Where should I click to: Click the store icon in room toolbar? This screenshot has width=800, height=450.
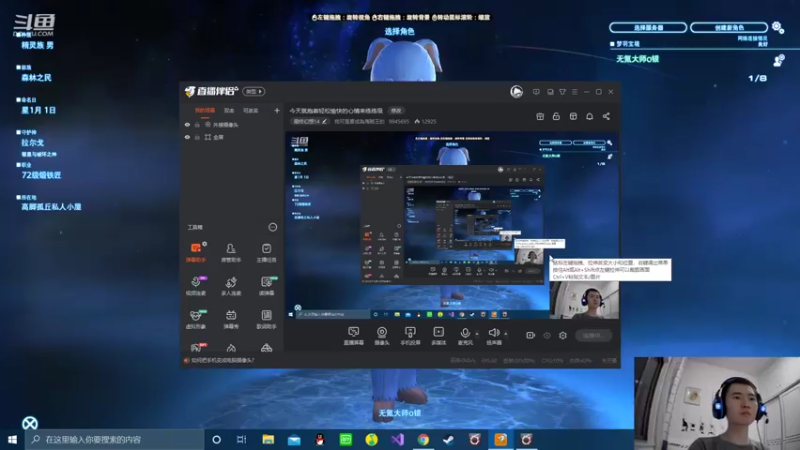pyautogui.click(x=573, y=116)
